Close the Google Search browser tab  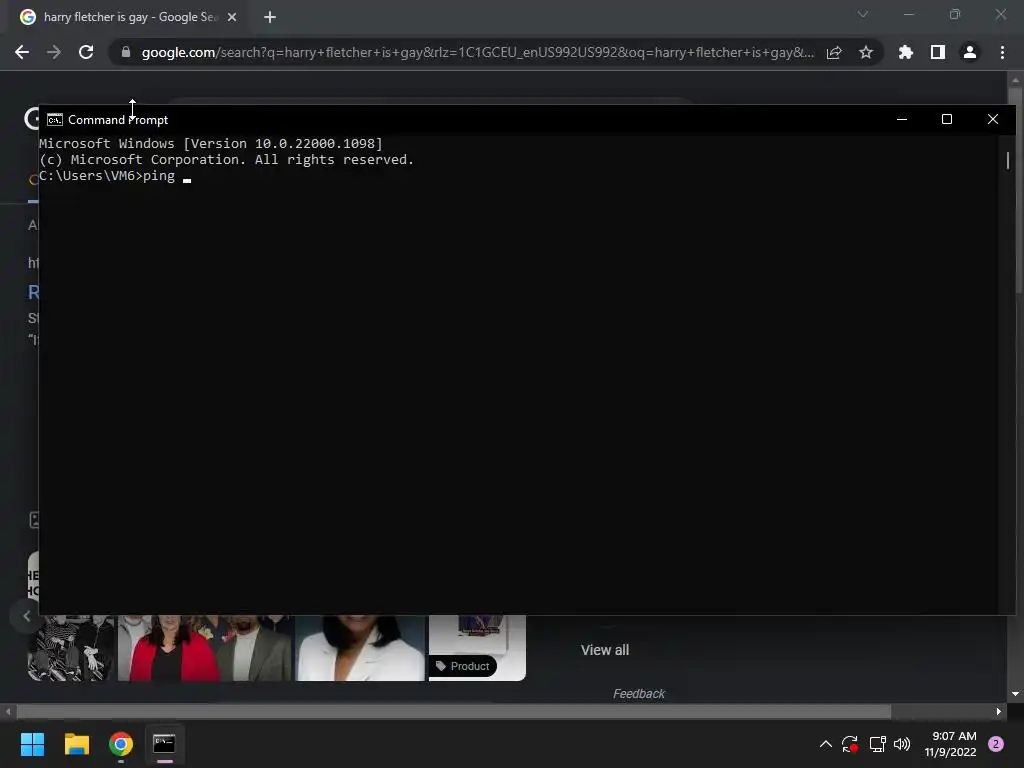click(x=232, y=17)
